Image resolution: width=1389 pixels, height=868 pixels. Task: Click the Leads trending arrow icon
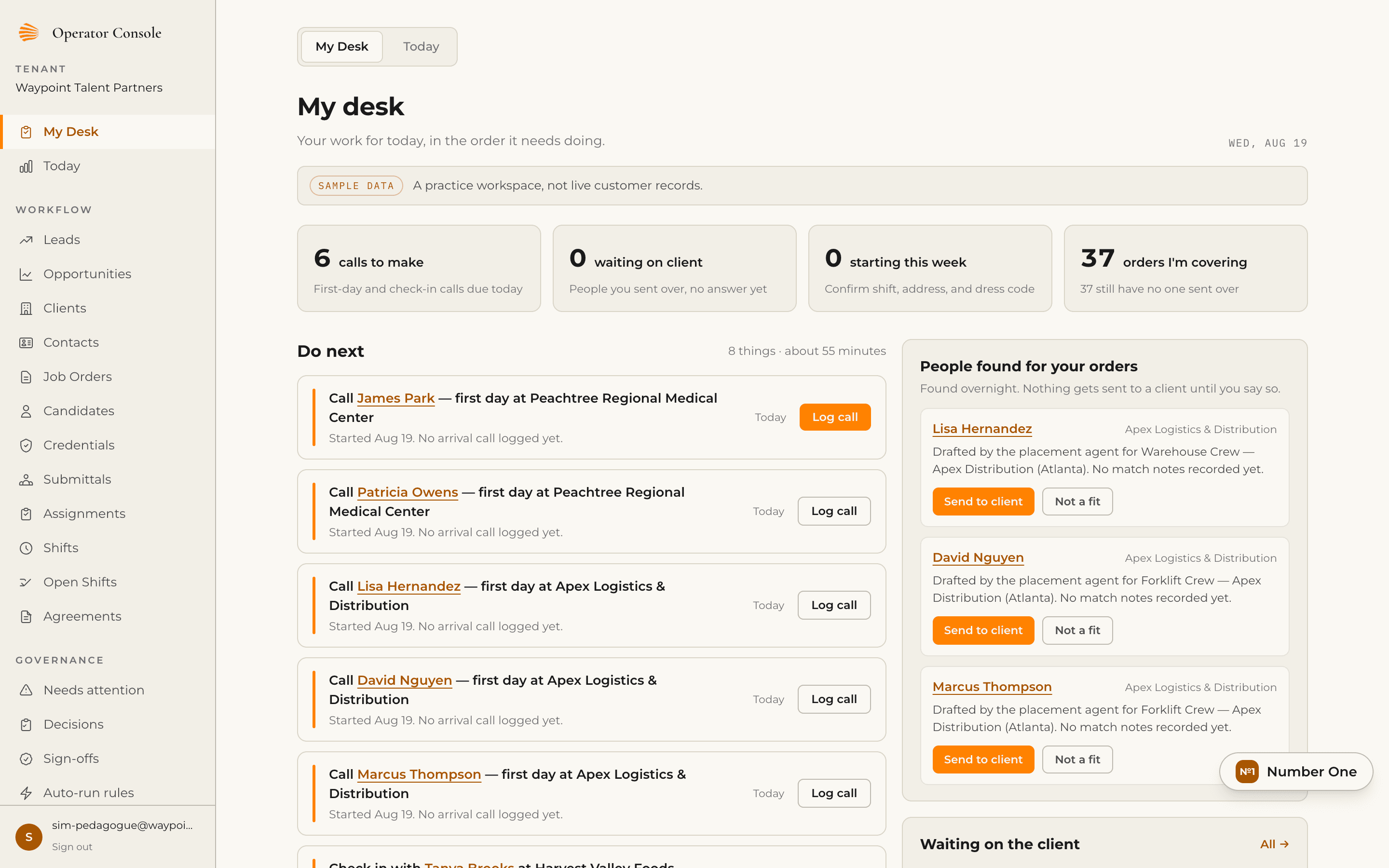tap(26, 240)
